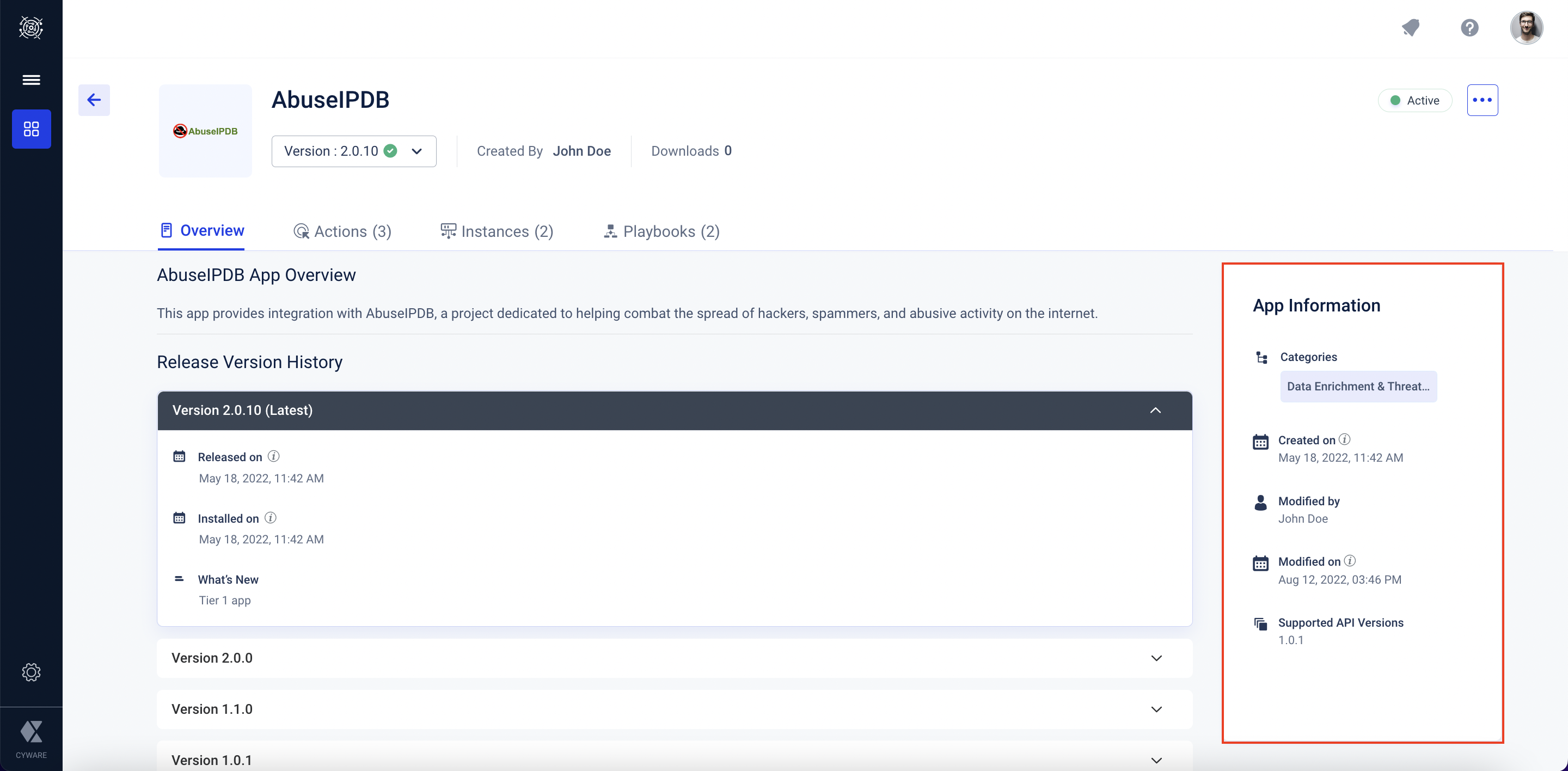Open the user profile avatar
Viewport: 1568px width, 771px height.
pyautogui.click(x=1526, y=27)
